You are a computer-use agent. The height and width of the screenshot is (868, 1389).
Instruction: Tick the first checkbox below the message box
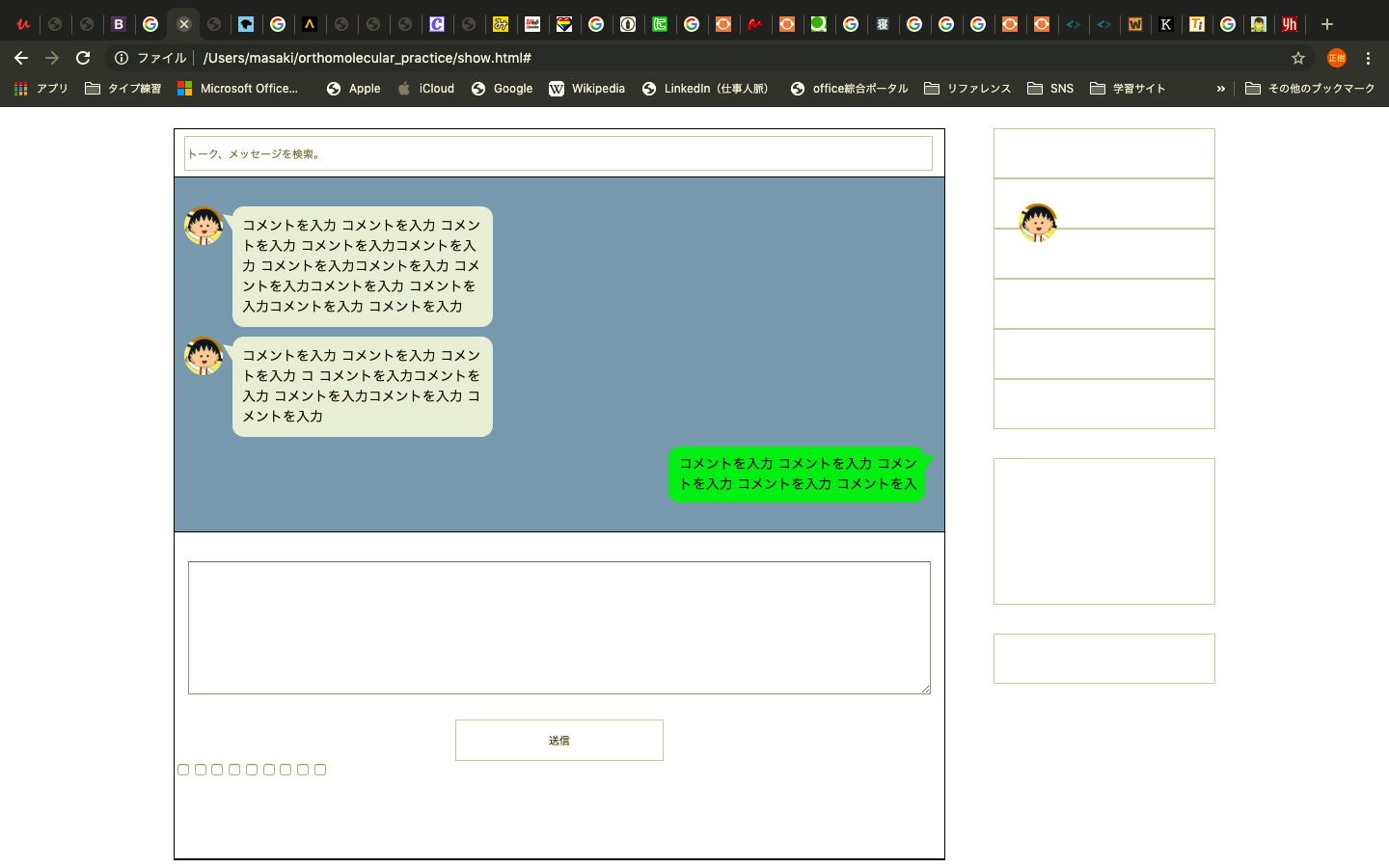pos(183,770)
